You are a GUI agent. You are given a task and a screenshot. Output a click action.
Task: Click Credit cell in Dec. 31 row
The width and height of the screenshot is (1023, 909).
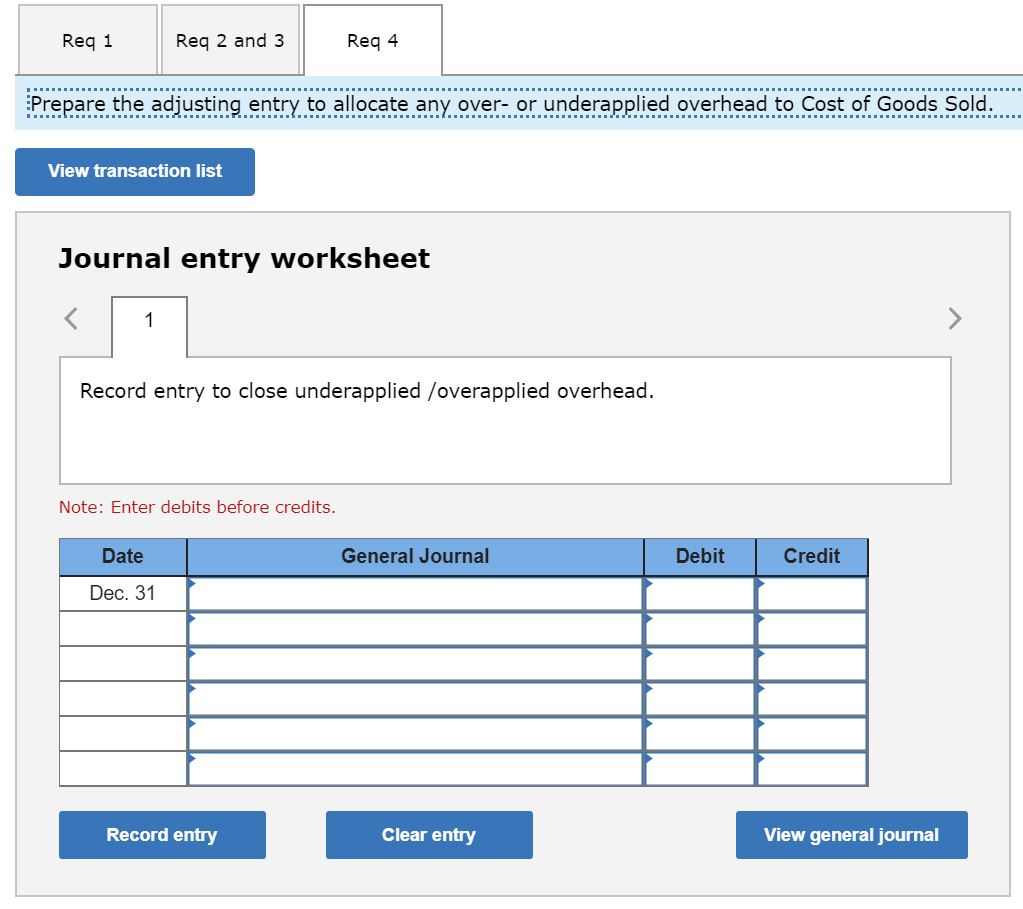tap(812, 594)
